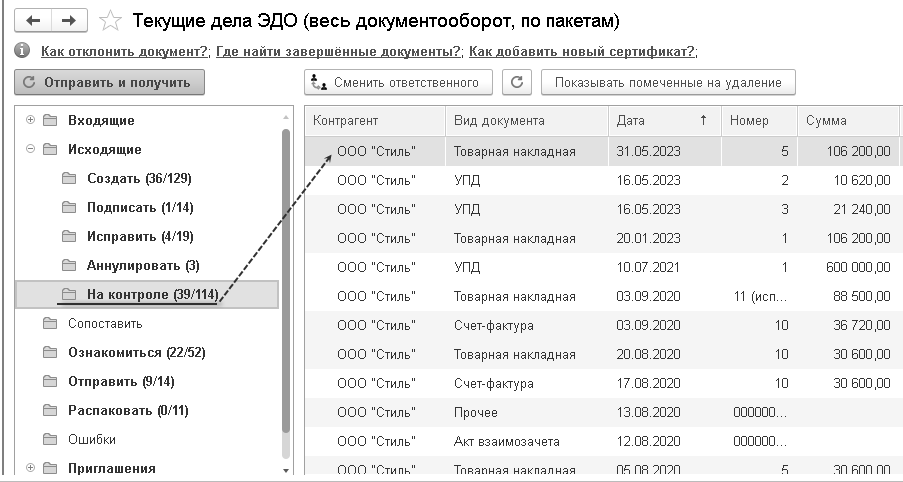Add page to favorites with star icon
This screenshot has width=903, height=482.
(x=110, y=21)
